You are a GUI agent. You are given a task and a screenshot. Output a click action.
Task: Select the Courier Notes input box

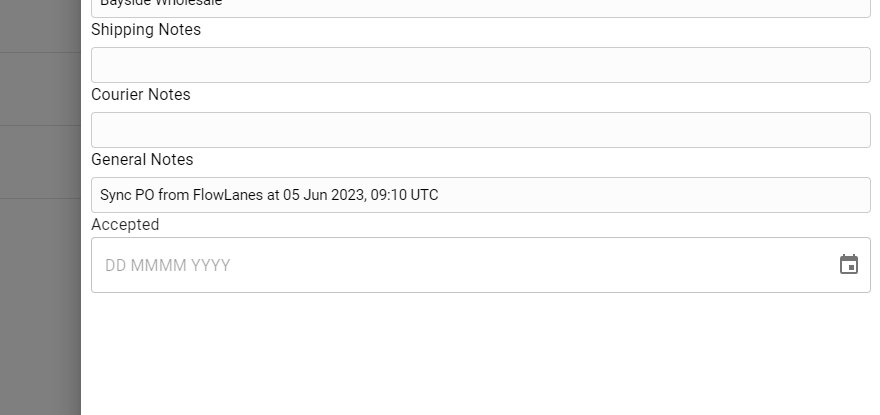click(x=480, y=130)
